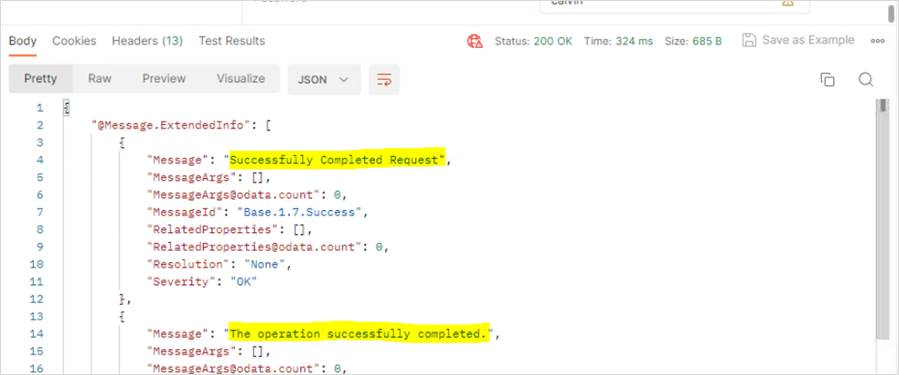
Task: Click line number 12 in gutter
Action: click(x=36, y=299)
